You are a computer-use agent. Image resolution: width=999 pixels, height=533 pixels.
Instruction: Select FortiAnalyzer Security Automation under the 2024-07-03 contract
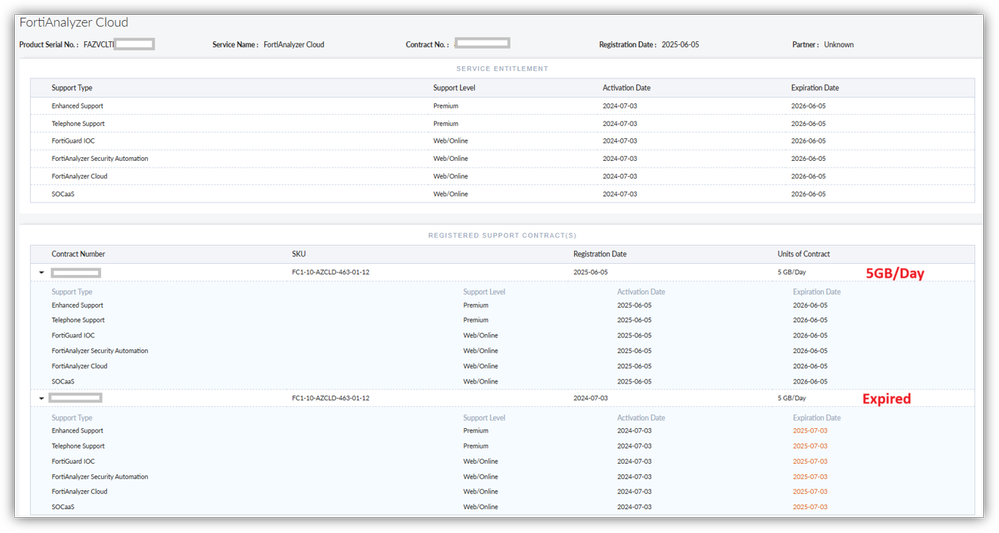(99, 477)
